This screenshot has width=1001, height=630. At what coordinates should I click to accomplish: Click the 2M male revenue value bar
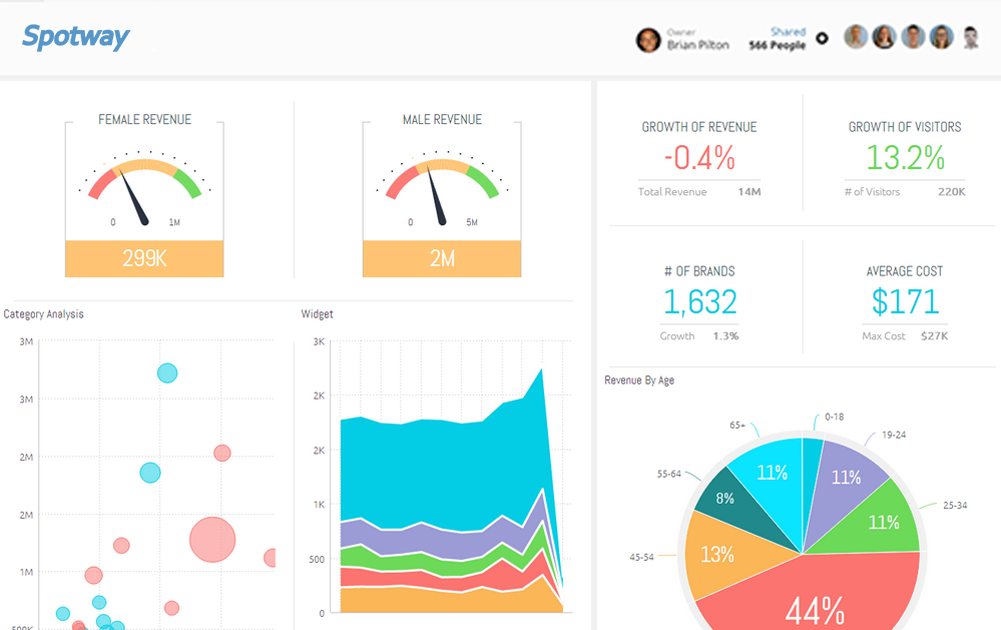click(x=442, y=259)
